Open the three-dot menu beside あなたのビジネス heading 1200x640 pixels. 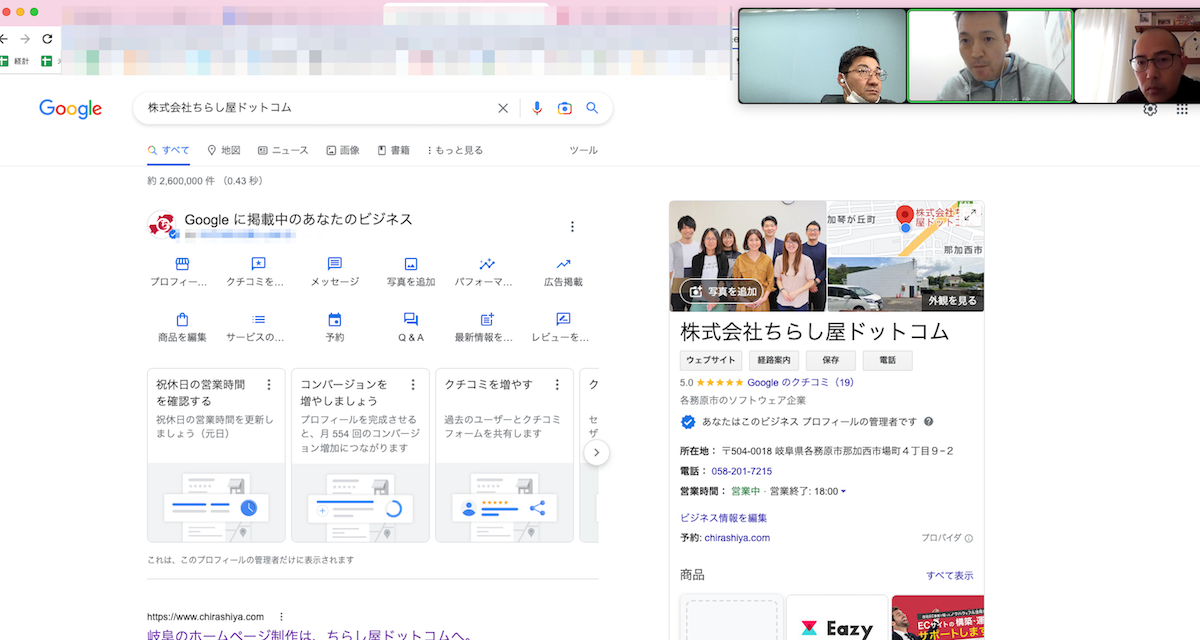click(x=572, y=227)
